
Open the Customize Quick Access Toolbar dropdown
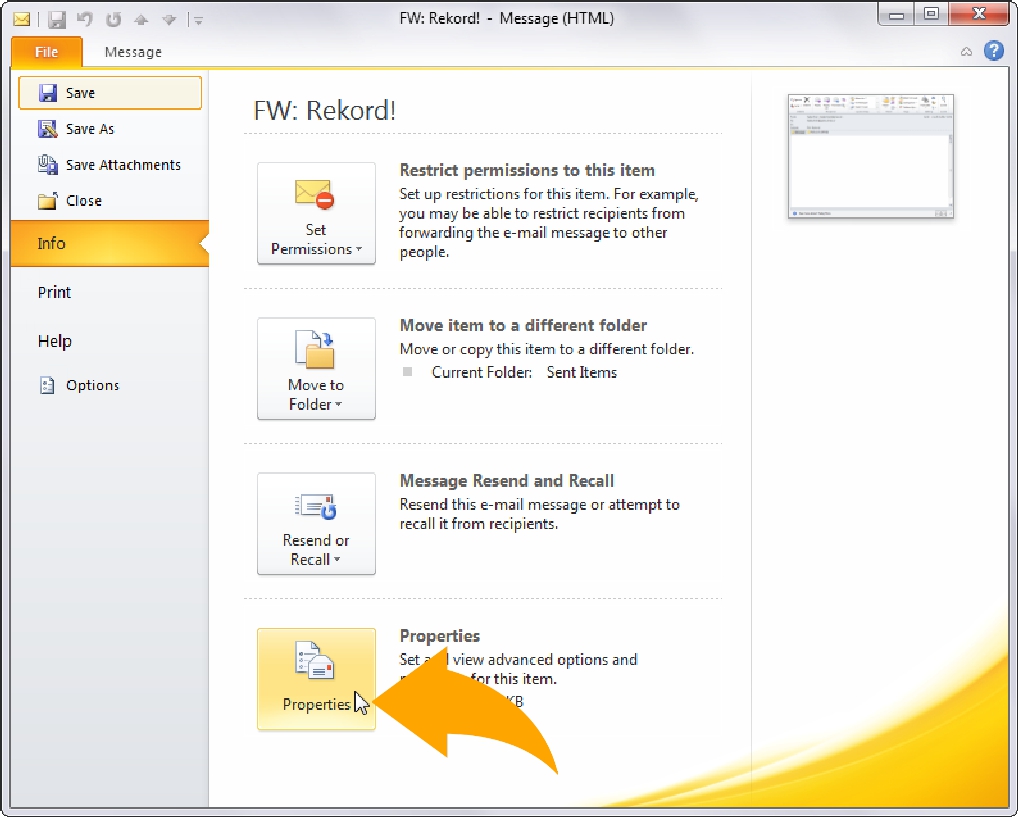pyautogui.click(x=199, y=21)
